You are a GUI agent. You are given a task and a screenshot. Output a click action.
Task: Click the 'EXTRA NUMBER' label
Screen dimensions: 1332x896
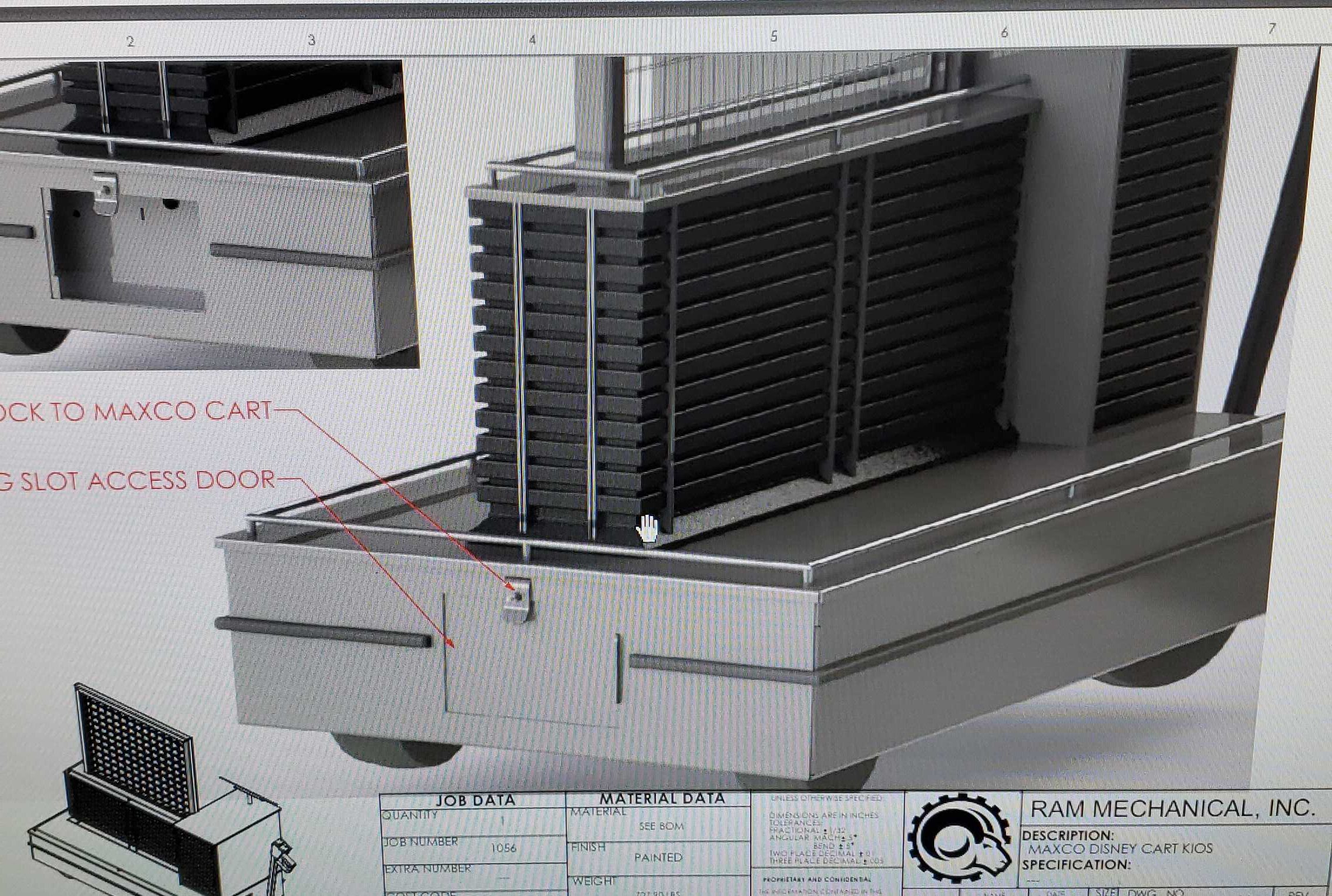coord(428,868)
